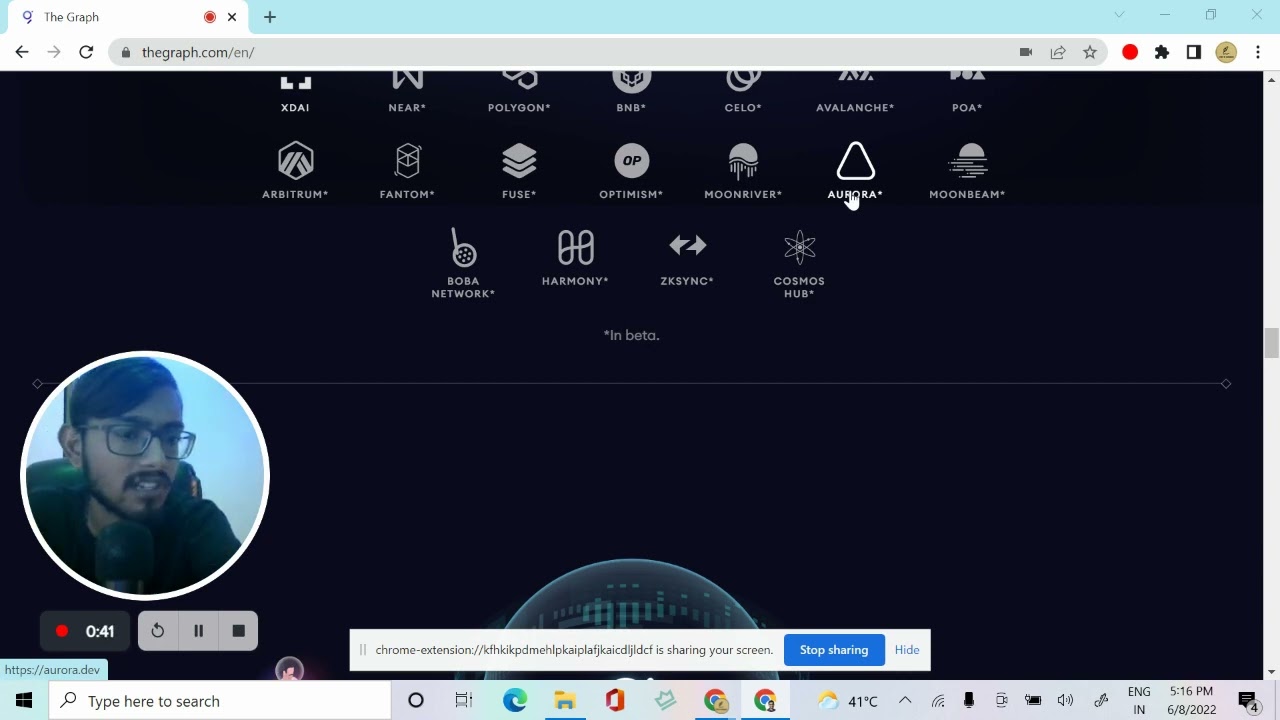Open the NEAR network label

(407, 107)
